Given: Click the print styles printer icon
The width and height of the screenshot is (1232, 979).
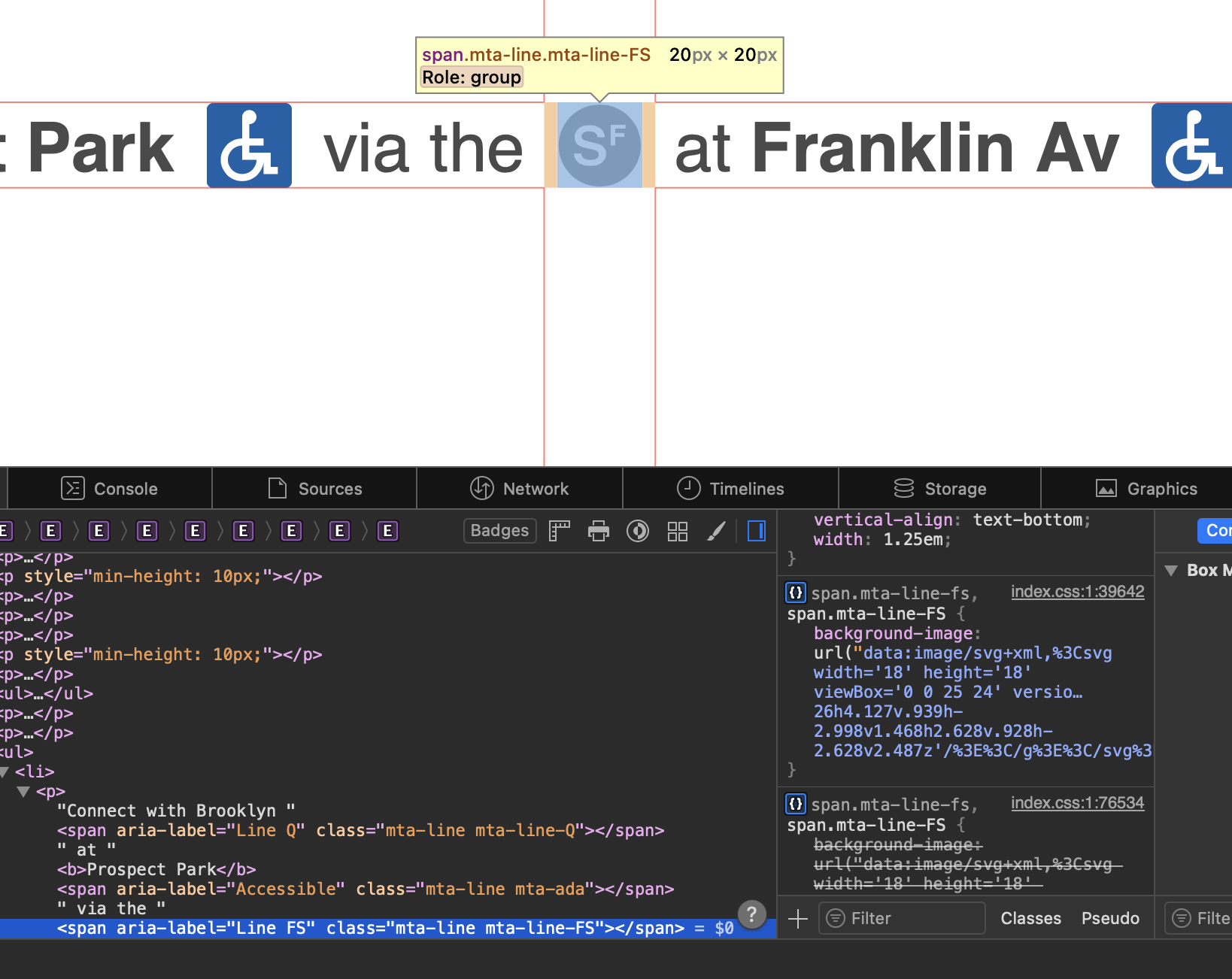Looking at the screenshot, I should tap(599, 531).
